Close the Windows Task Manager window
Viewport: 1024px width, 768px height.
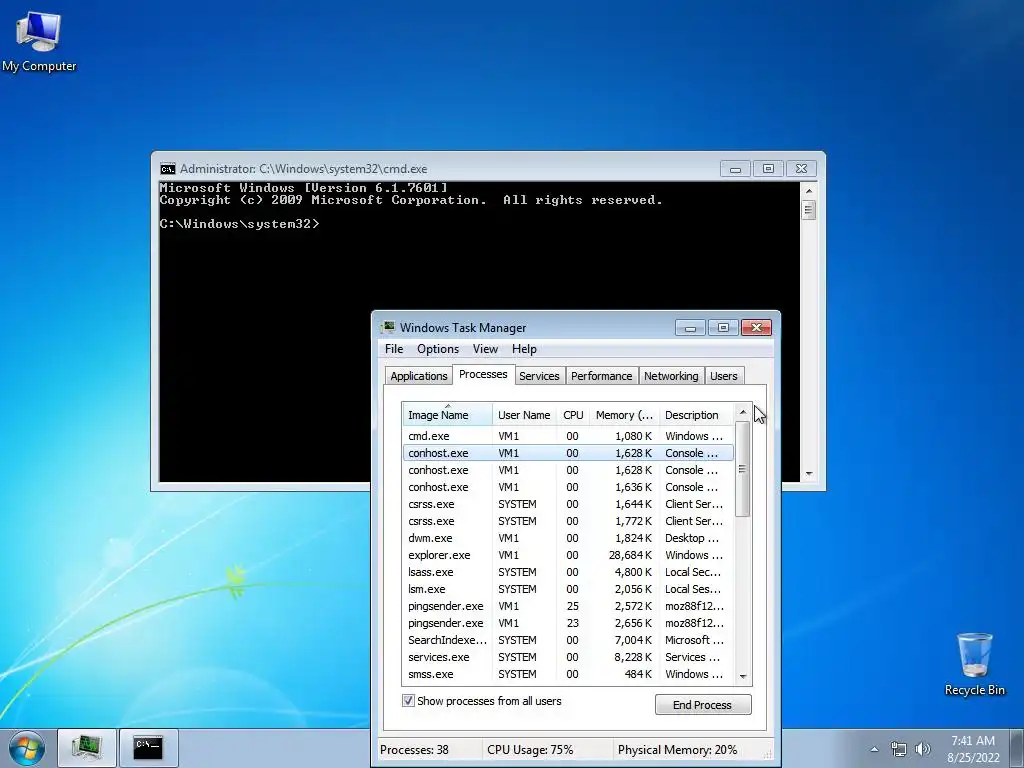click(756, 327)
